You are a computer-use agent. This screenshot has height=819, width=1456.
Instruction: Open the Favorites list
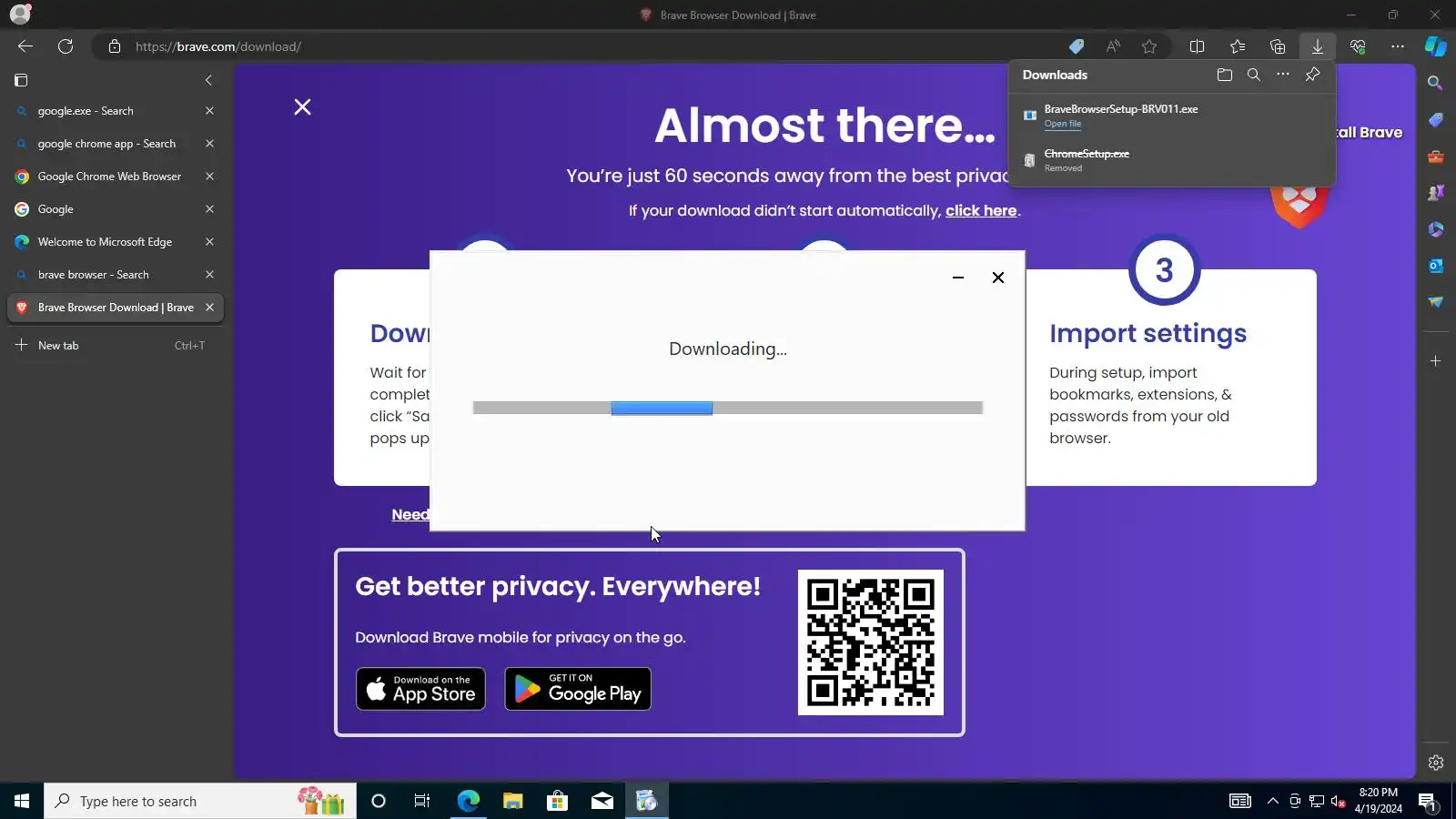1238,46
